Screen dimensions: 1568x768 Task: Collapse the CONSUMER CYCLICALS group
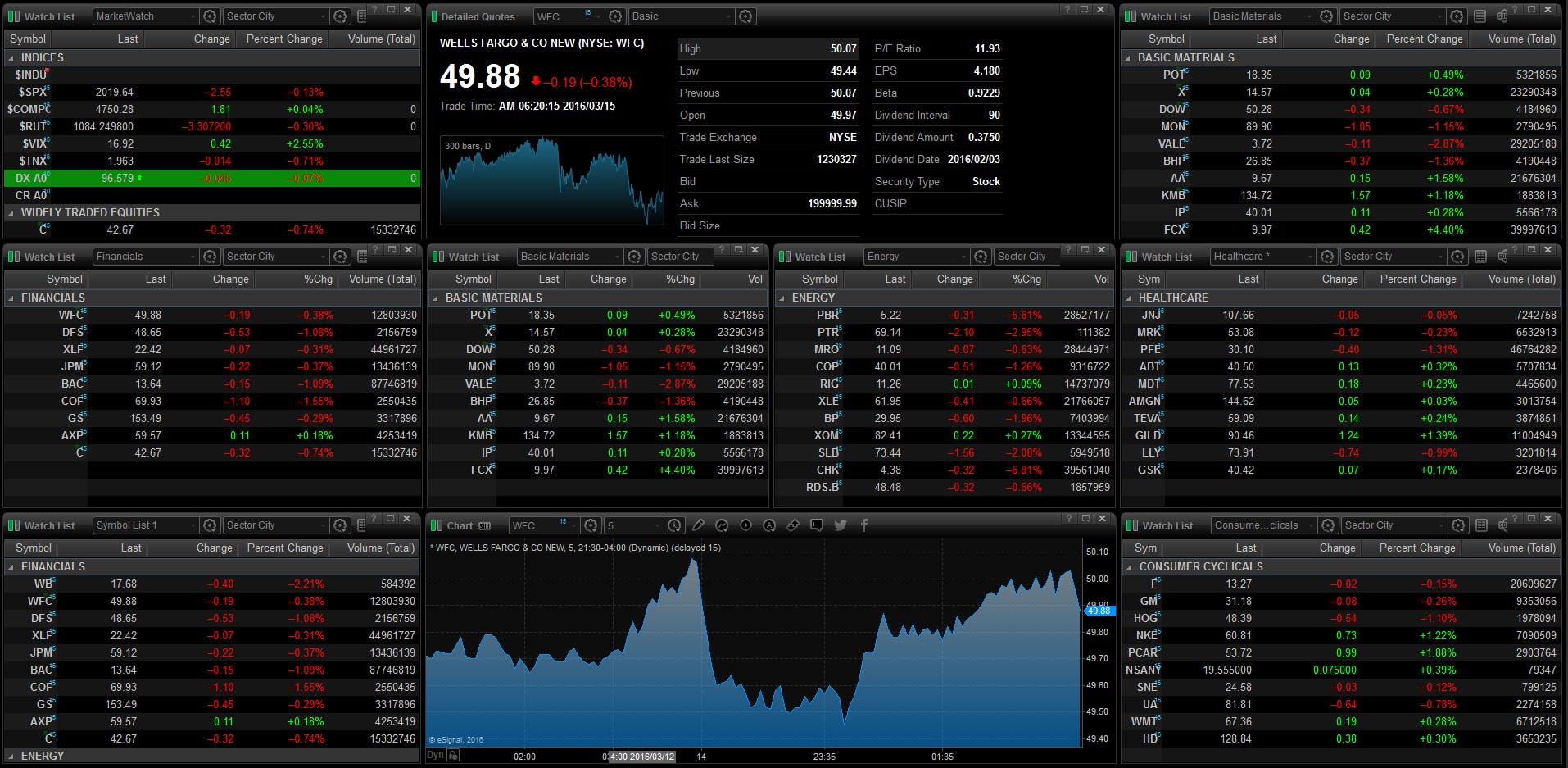click(1130, 567)
